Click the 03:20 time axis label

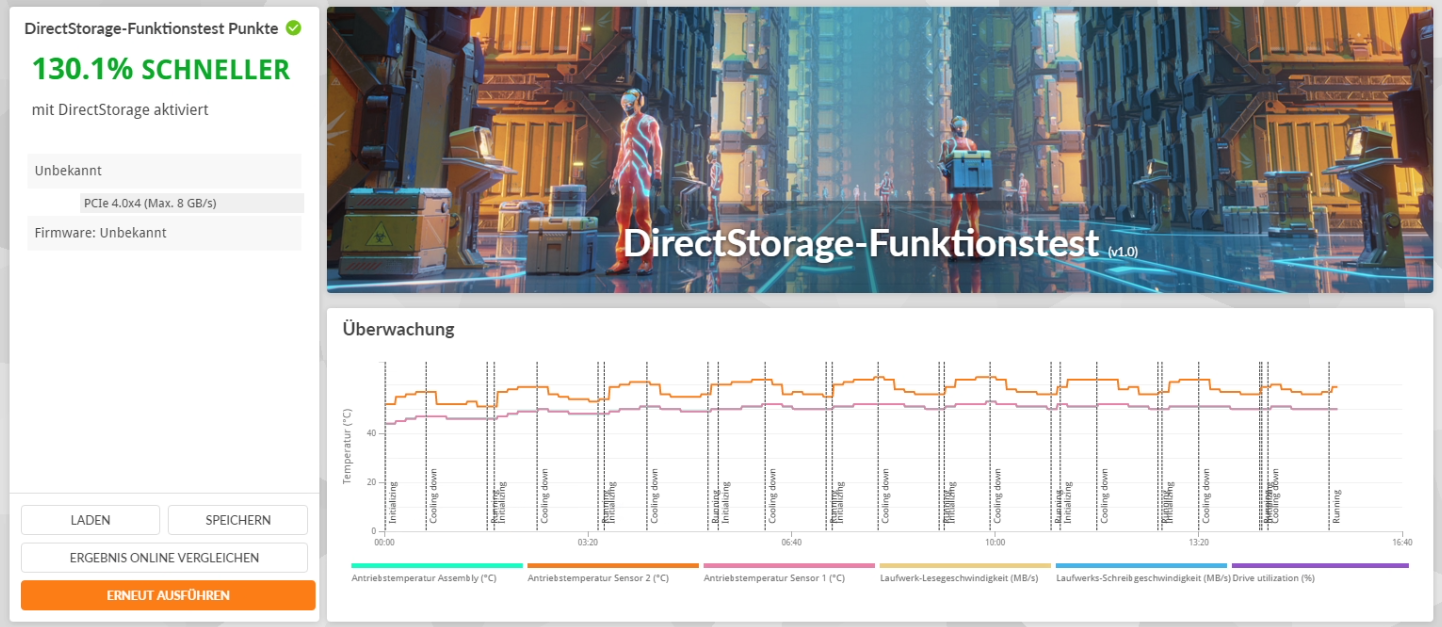point(588,543)
